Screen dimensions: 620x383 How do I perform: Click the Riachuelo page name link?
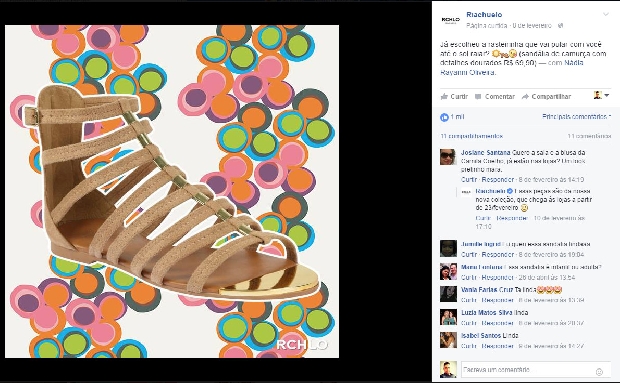484,15
